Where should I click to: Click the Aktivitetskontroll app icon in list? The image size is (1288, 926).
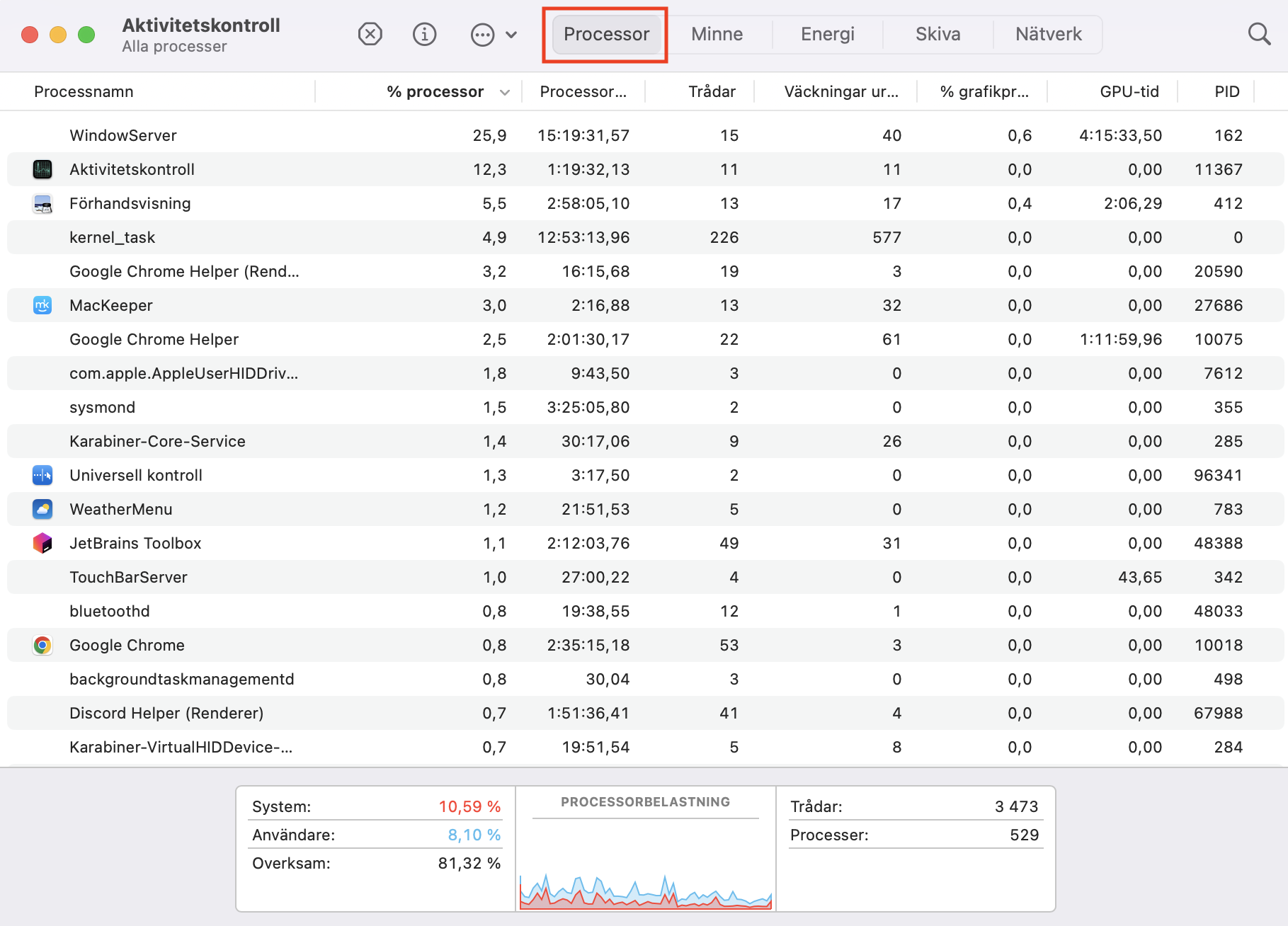click(42, 169)
